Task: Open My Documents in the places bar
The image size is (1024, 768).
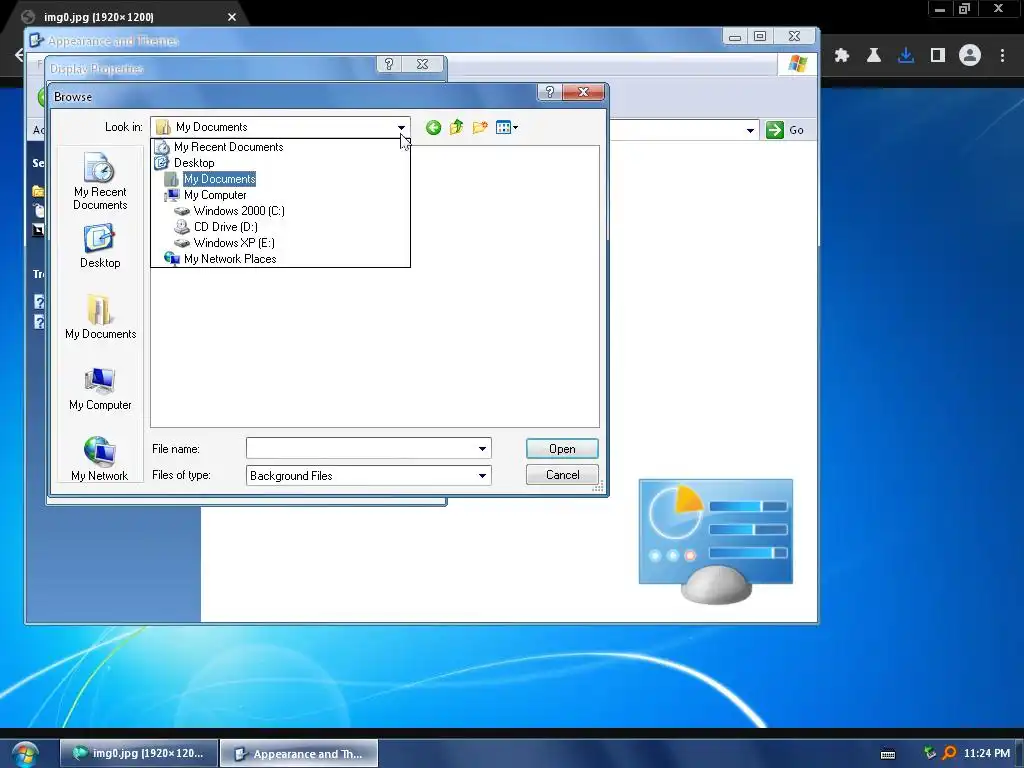Action: 100,317
